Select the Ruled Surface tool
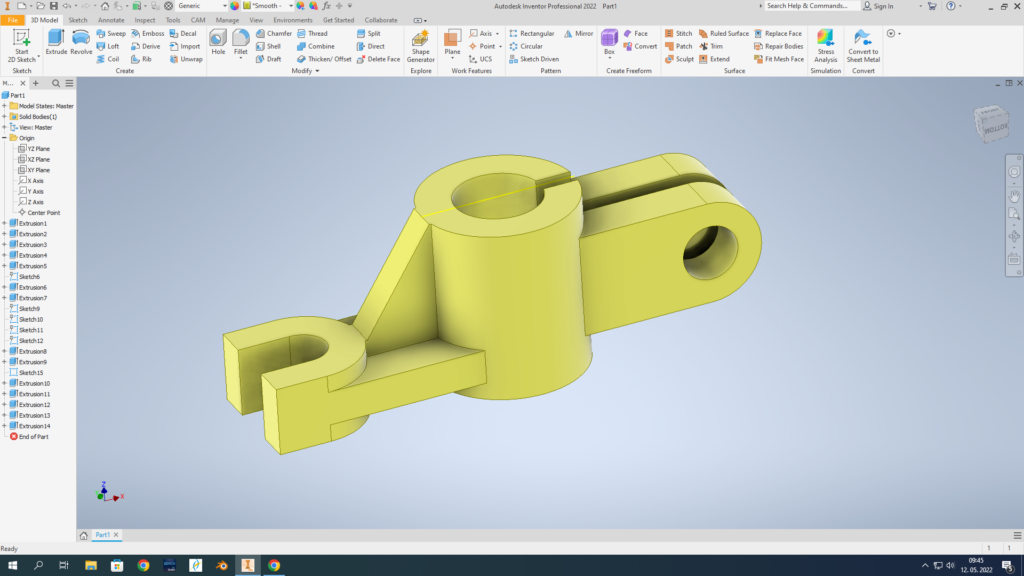1024x576 pixels. [x=724, y=33]
